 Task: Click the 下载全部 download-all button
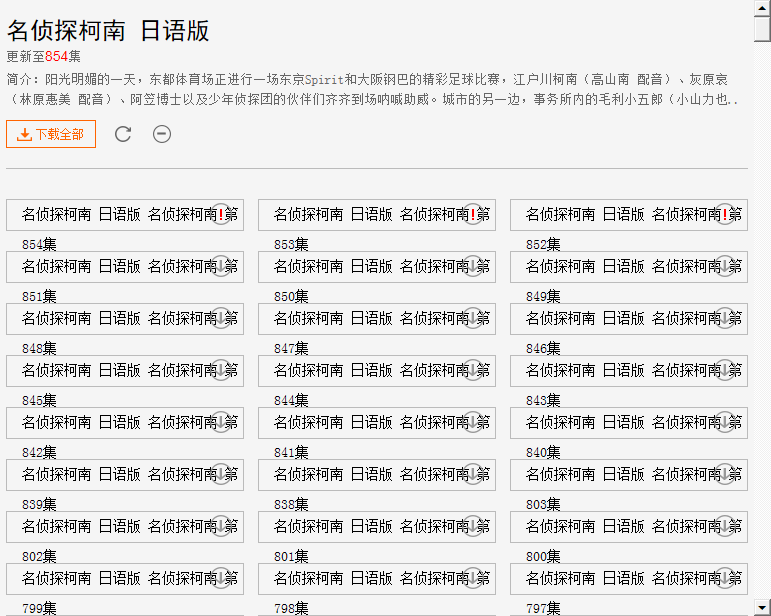pyautogui.click(x=51, y=134)
